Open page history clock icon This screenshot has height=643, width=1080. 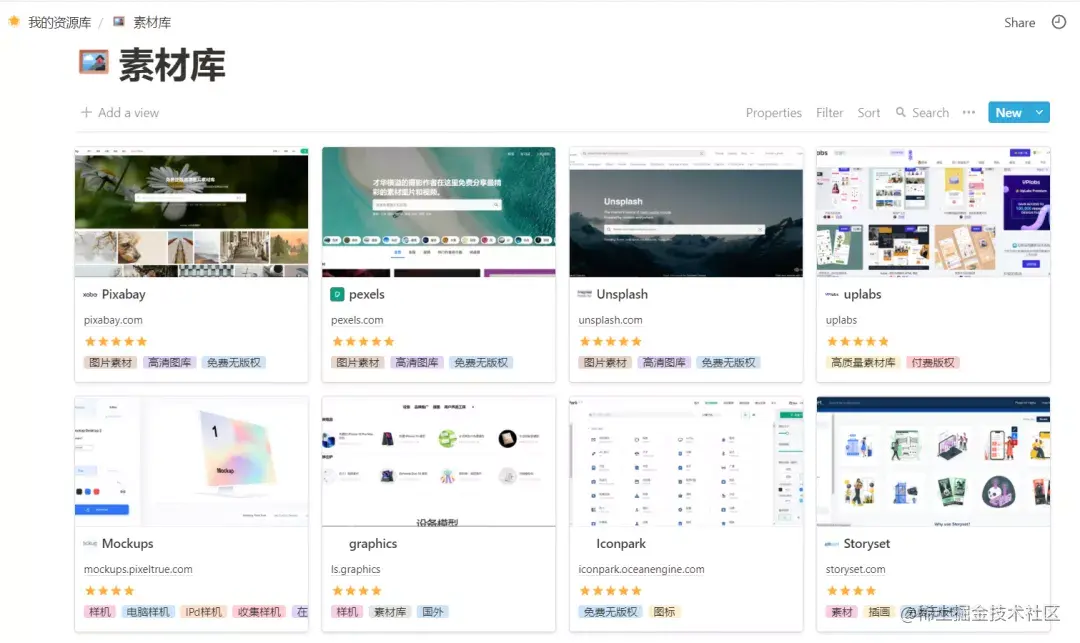pos(1059,22)
